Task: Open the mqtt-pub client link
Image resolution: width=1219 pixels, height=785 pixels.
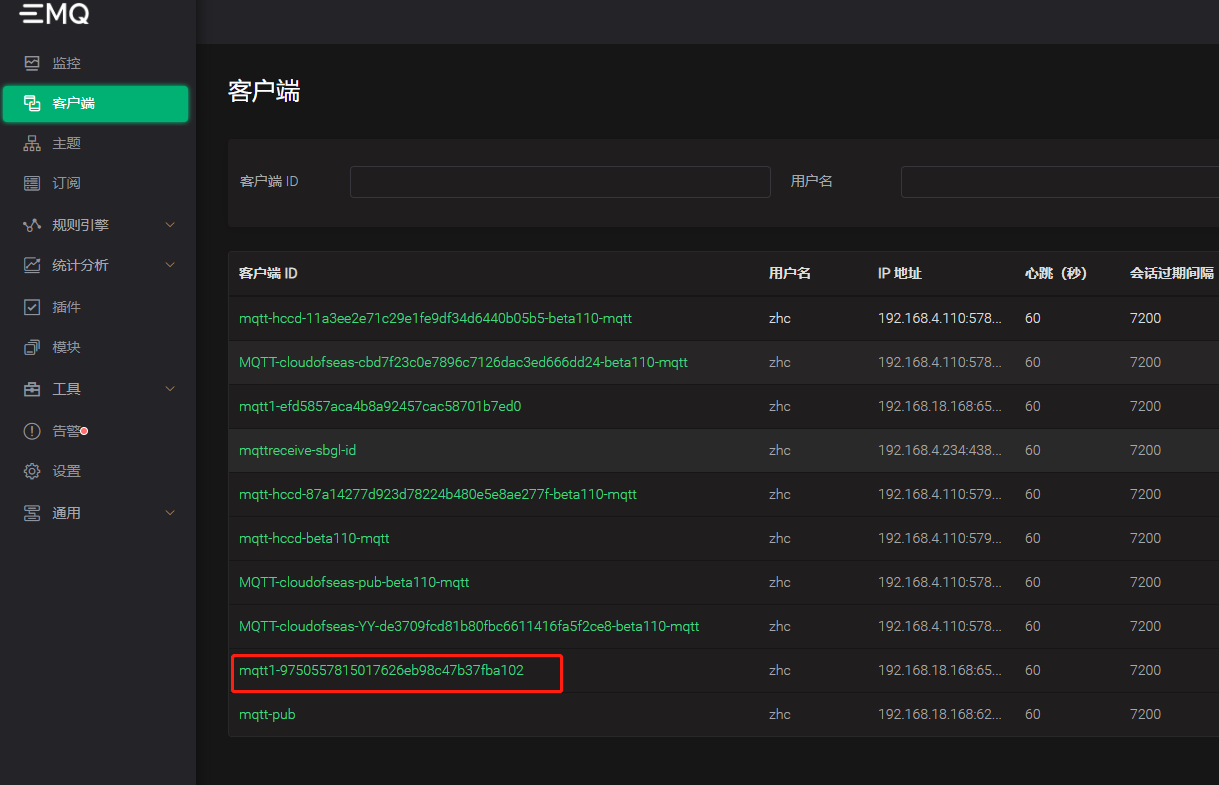Action: click(x=267, y=714)
